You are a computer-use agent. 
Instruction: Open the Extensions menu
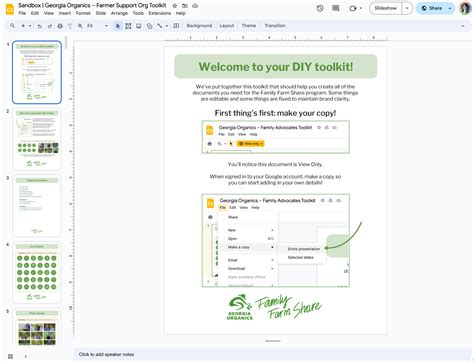(x=160, y=13)
